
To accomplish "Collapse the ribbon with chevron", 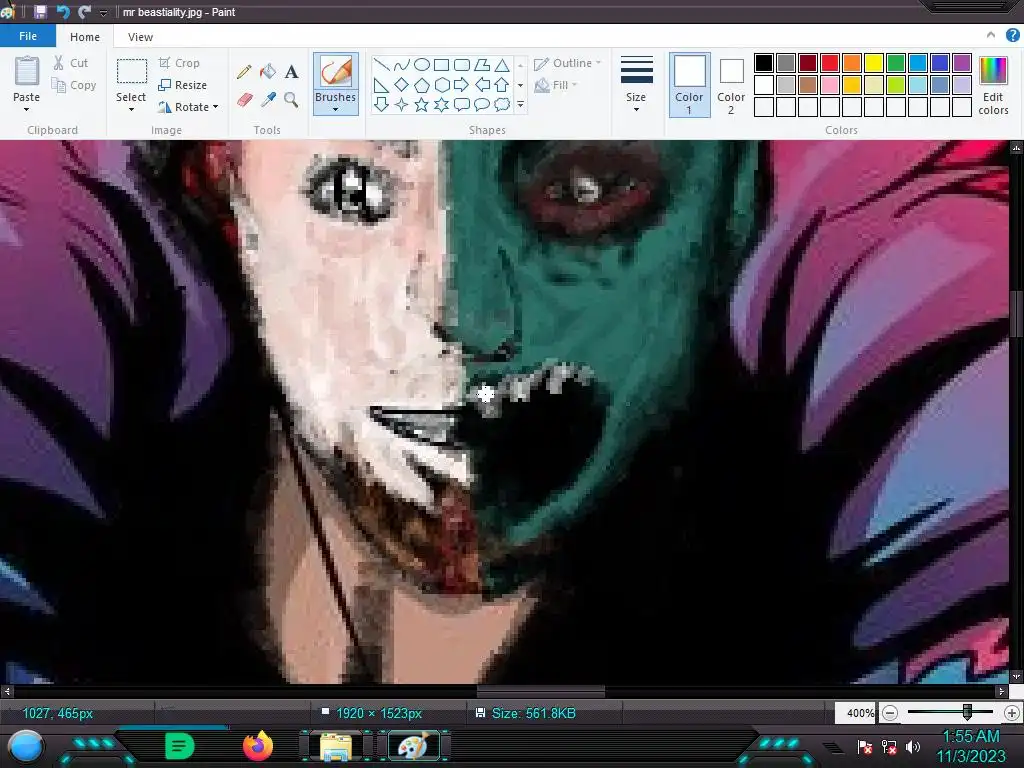I will click(x=991, y=35).
